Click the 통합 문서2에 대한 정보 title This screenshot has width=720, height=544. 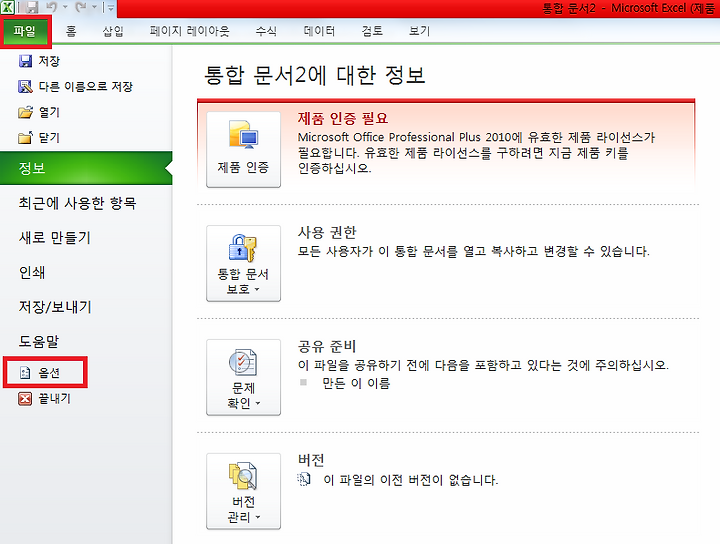(x=315, y=75)
